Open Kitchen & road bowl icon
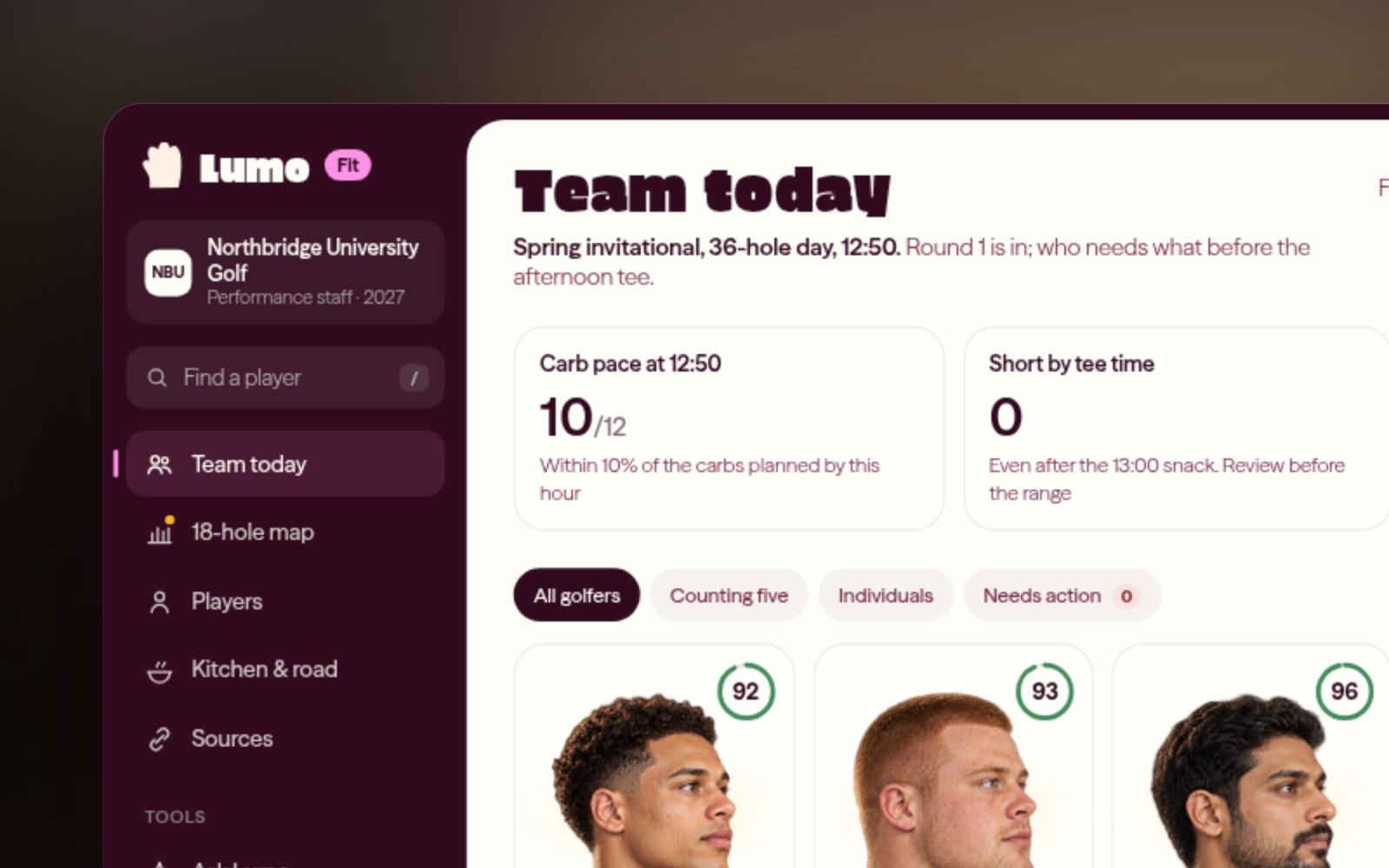The image size is (1389, 868). 160,670
